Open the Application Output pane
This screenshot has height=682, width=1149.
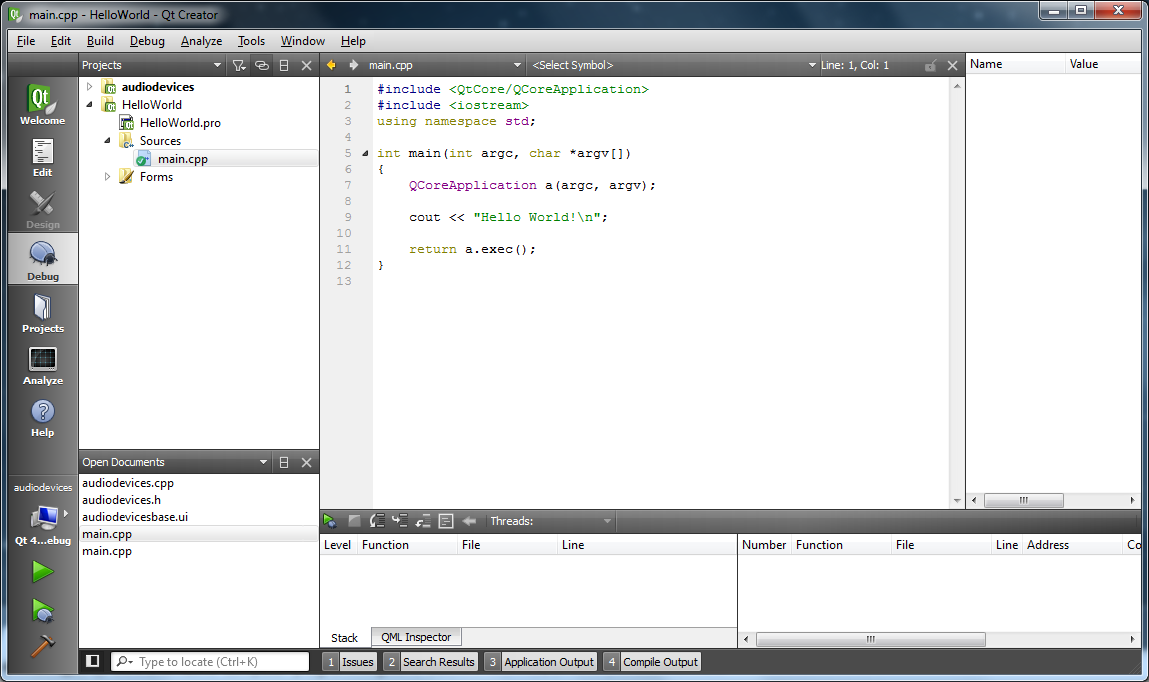click(x=540, y=661)
